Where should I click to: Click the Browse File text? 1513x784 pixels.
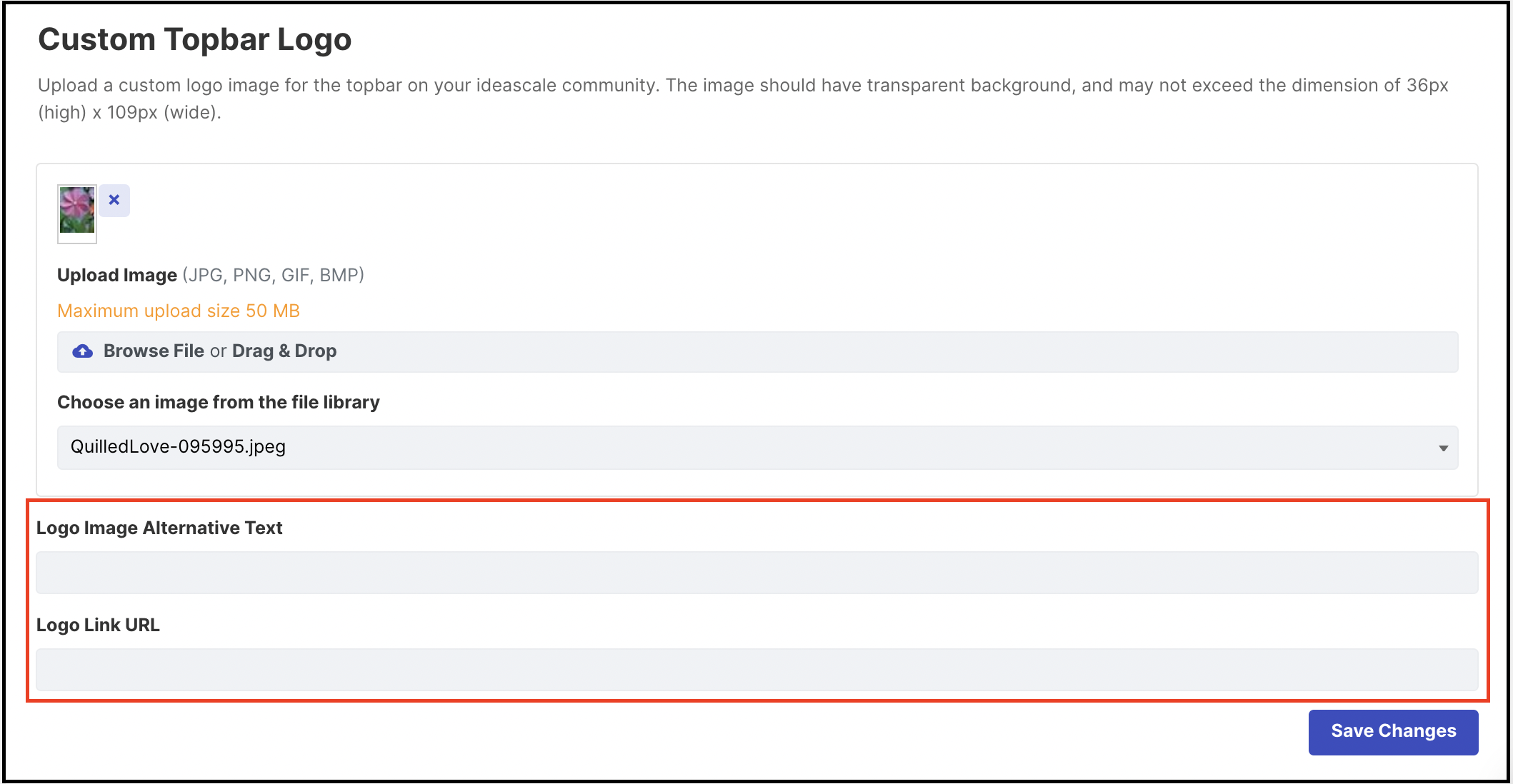coord(154,351)
